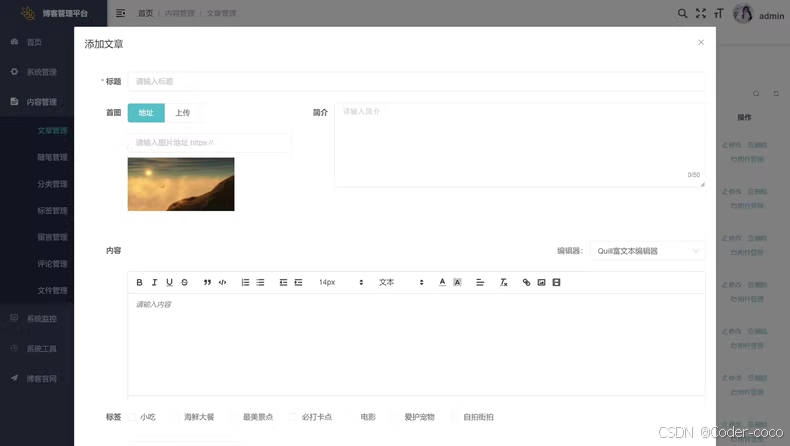The width and height of the screenshot is (790, 446).
Task: Focus the 简介 summary textarea
Action: (x=520, y=145)
